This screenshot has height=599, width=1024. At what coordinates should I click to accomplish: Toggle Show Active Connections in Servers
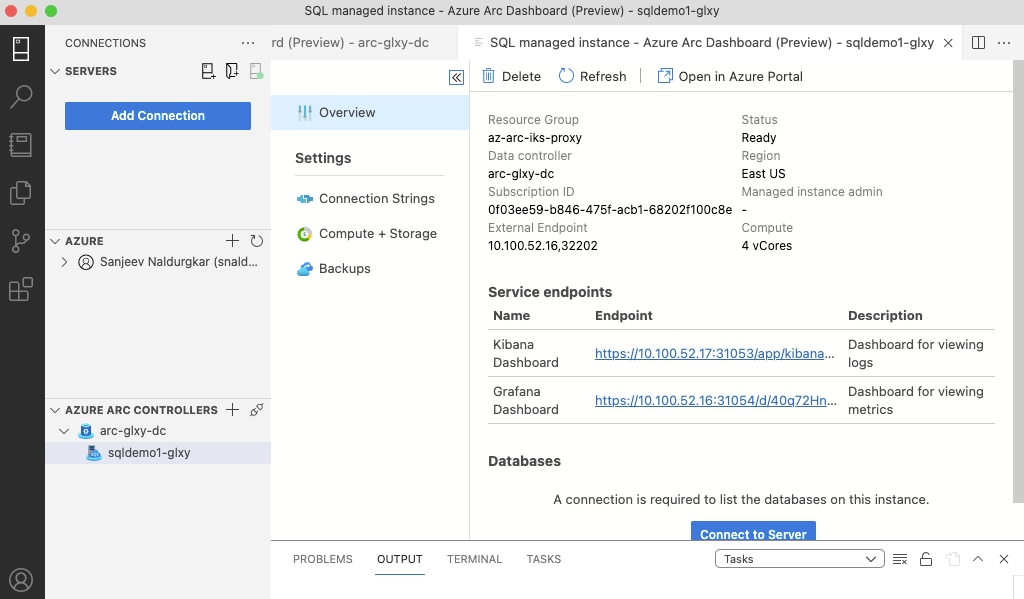257,71
